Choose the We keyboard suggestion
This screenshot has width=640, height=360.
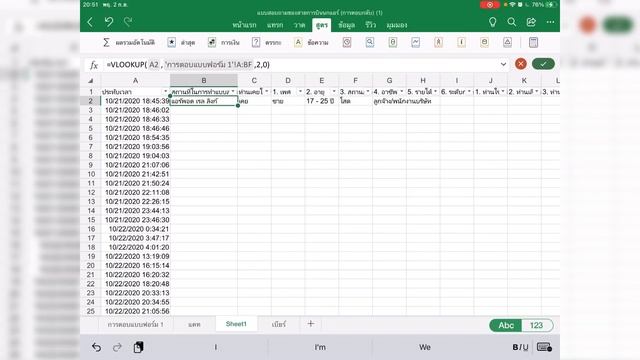pyautogui.click(x=424, y=347)
